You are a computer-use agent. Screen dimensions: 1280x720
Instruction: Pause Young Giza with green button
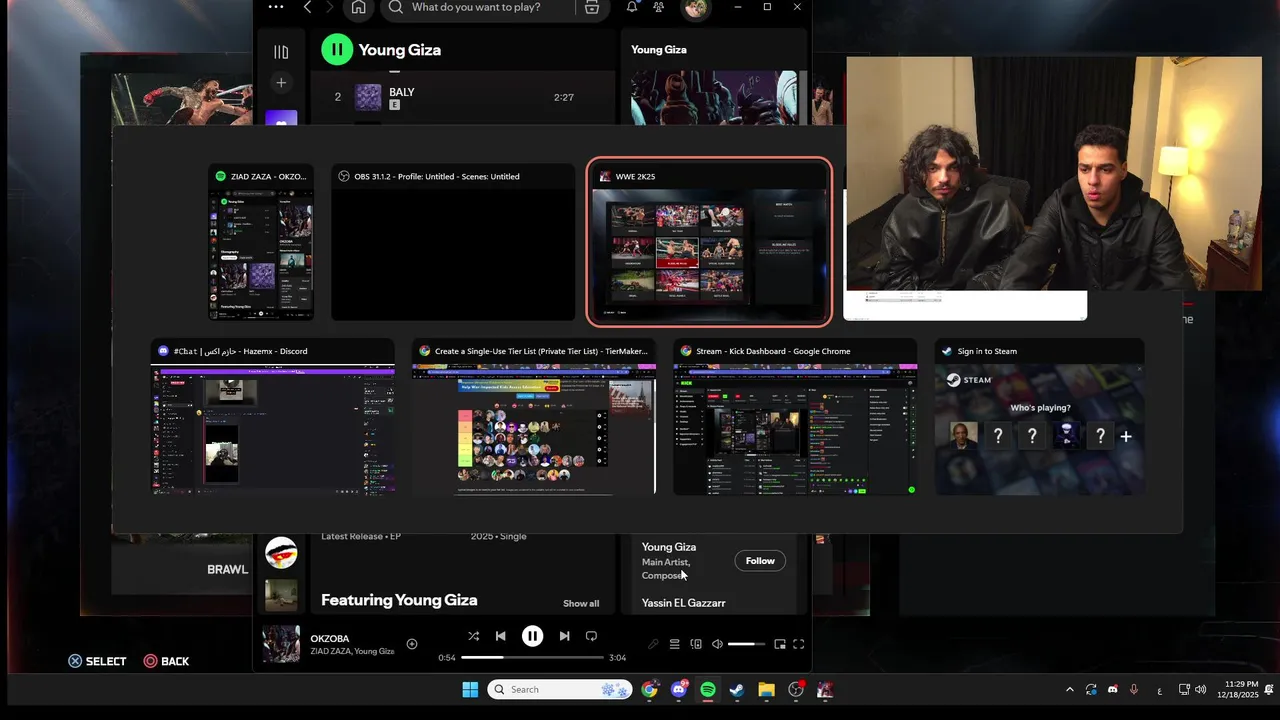point(337,49)
